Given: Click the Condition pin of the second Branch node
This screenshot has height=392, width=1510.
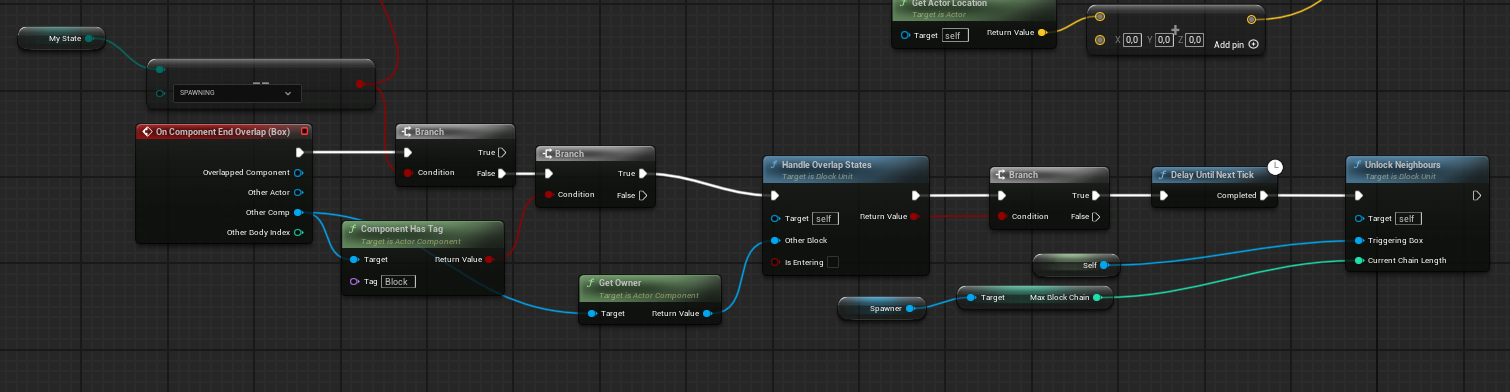Looking at the screenshot, I should click(548, 195).
